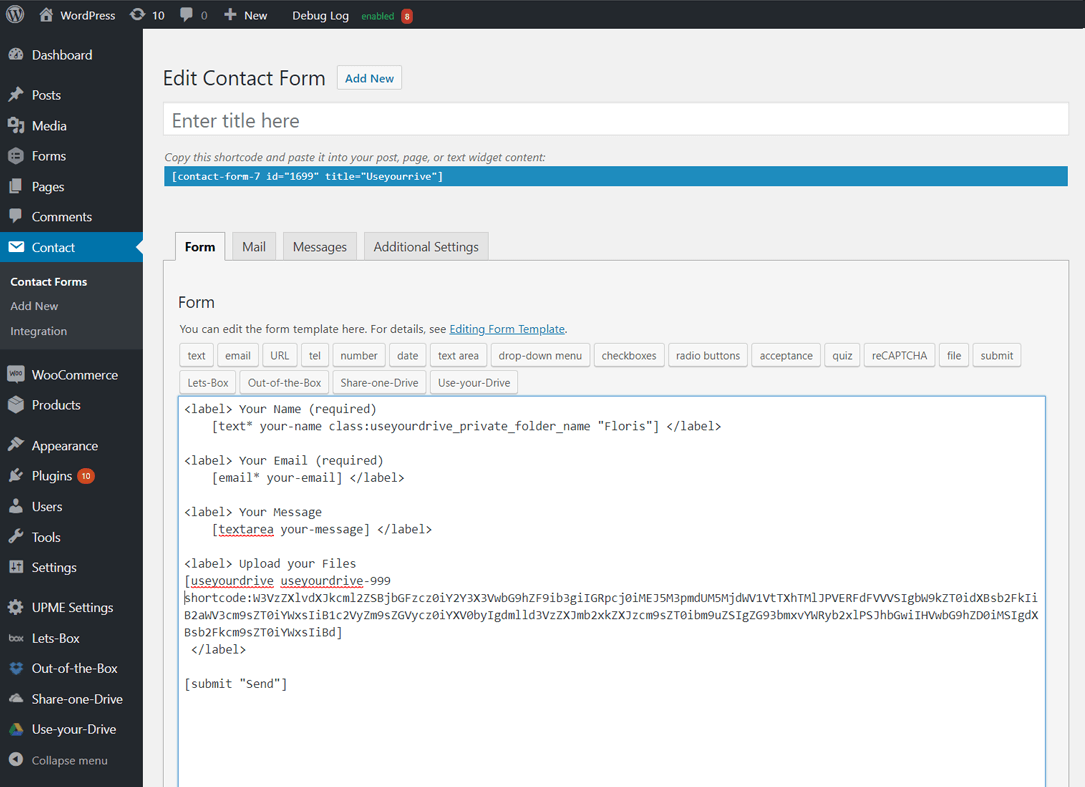Insert a submit tag
The width and height of the screenshot is (1085, 787).
click(996, 355)
